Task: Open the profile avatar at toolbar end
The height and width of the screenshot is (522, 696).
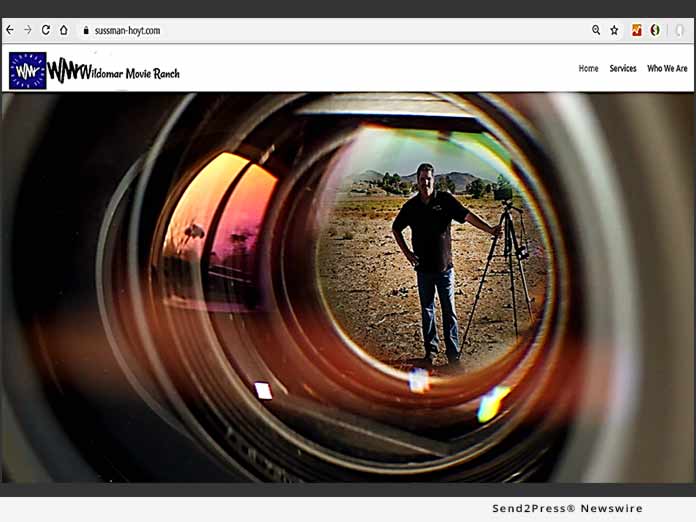Action: point(680,30)
